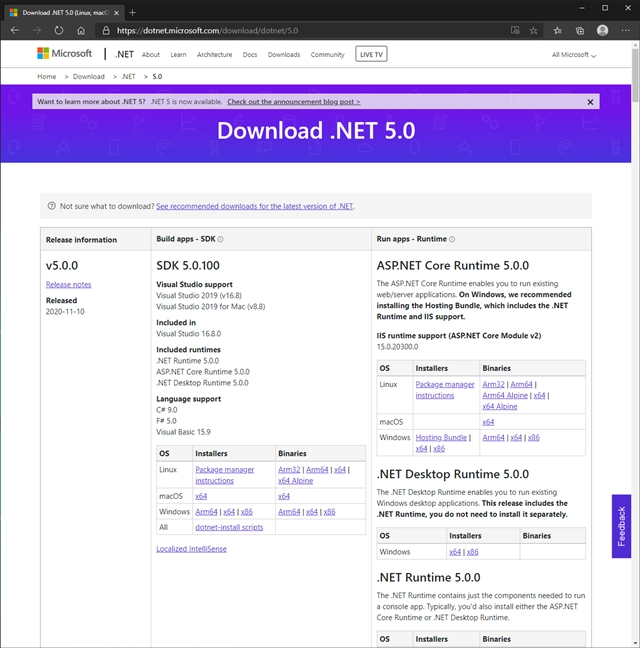Image resolution: width=640 pixels, height=648 pixels.
Task: Open a new browser tab
Action: (132, 13)
